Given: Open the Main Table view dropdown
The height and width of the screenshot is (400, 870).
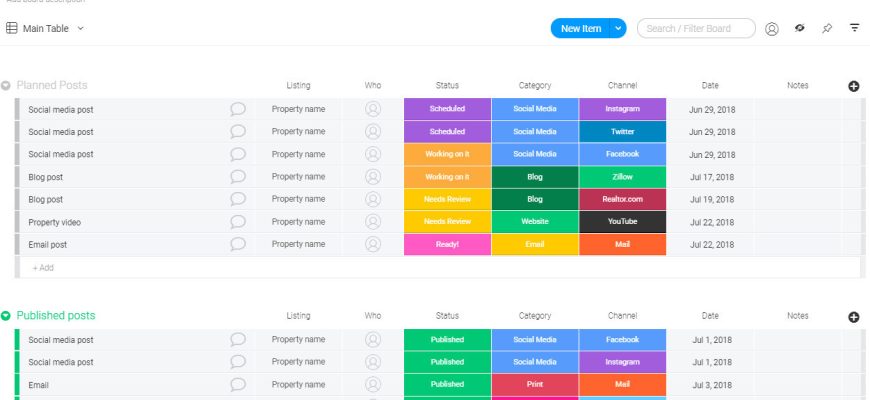Looking at the screenshot, I should coord(80,28).
